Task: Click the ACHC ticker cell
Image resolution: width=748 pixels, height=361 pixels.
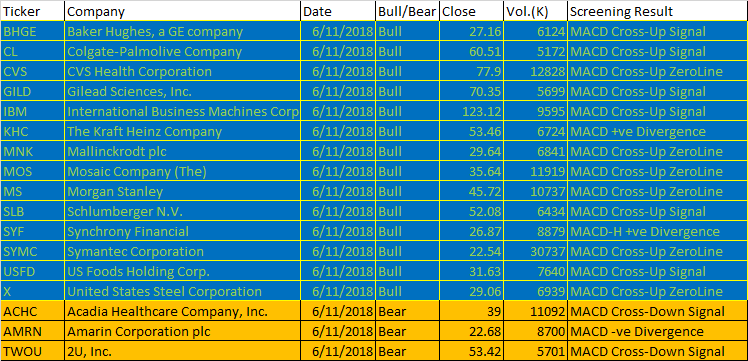Action: (32, 311)
